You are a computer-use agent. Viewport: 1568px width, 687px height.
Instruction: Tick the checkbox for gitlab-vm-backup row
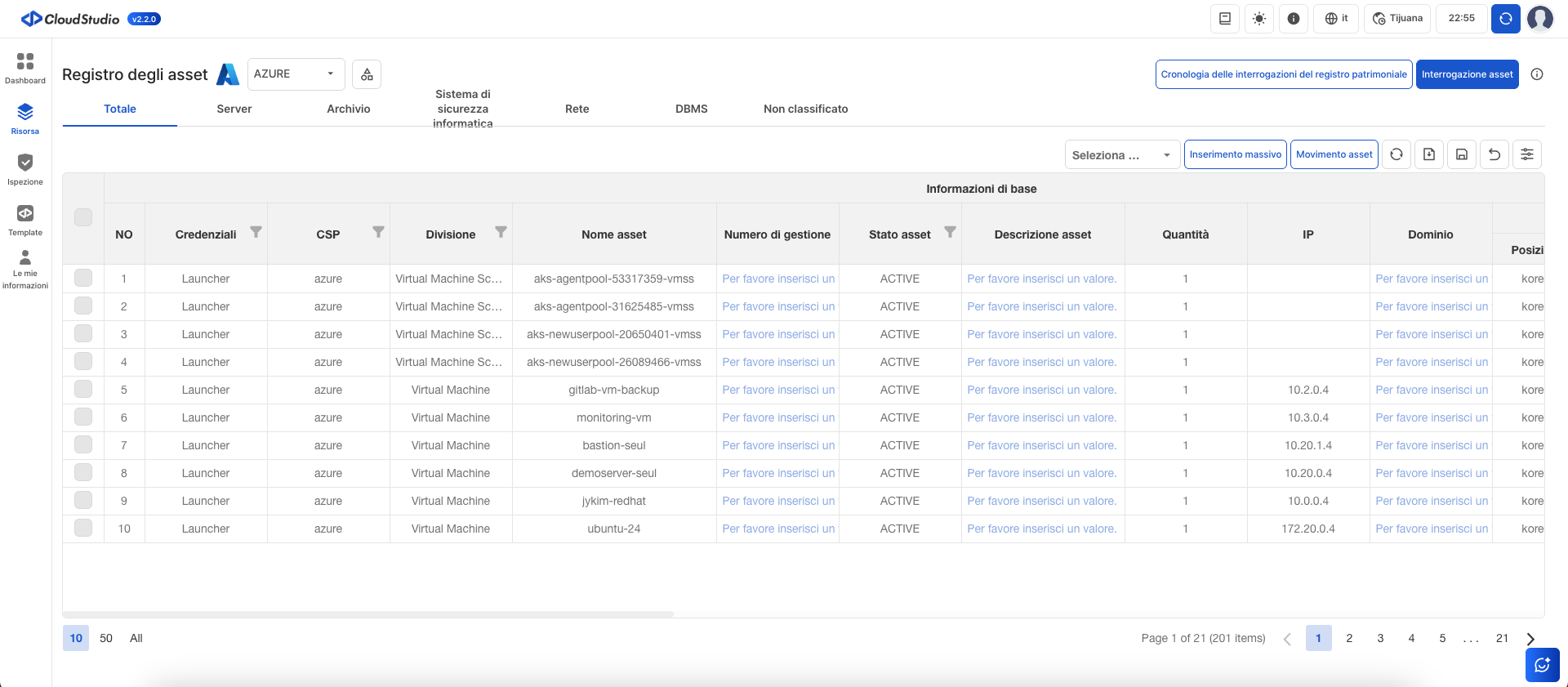point(83,390)
